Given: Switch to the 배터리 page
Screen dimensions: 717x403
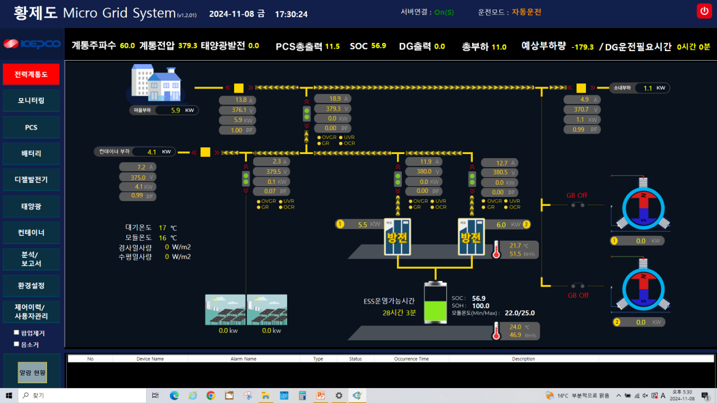Looking at the screenshot, I should (31, 154).
